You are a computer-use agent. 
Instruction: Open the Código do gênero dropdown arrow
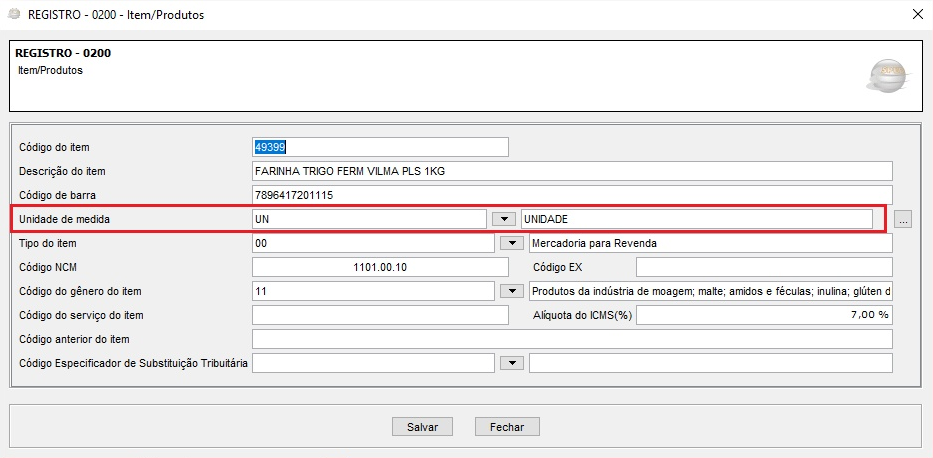click(x=511, y=291)
